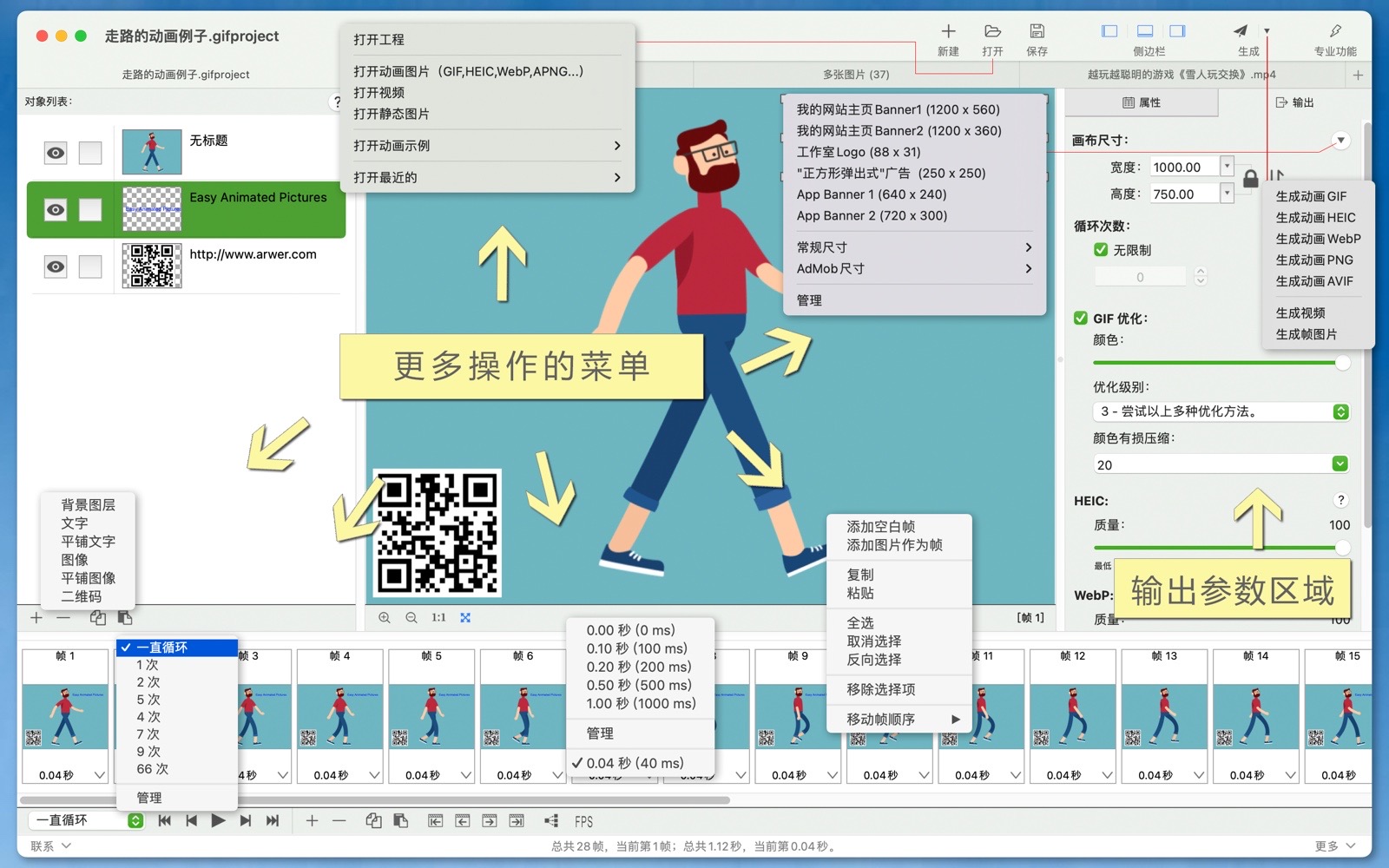Screen dimensions: 1389x868
Task: Jump to last frame with skip-end button
Action: (x=273, y=821)
